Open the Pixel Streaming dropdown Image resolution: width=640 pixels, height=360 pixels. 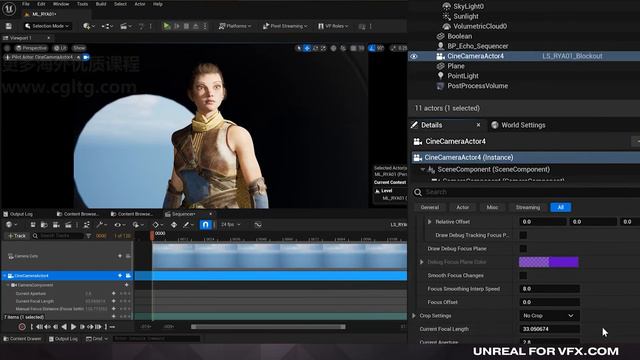tap(284, 26)
